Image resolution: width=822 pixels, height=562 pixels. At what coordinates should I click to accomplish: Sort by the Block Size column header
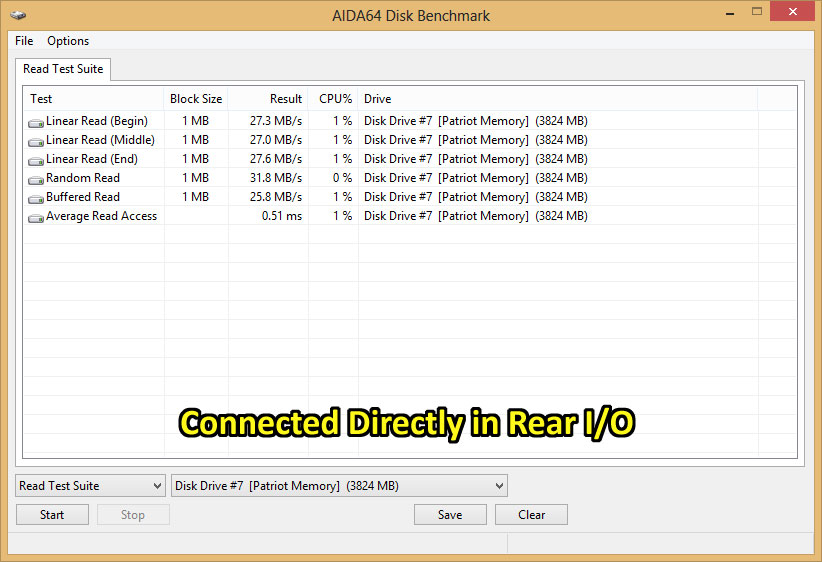[x=196, y=99]
